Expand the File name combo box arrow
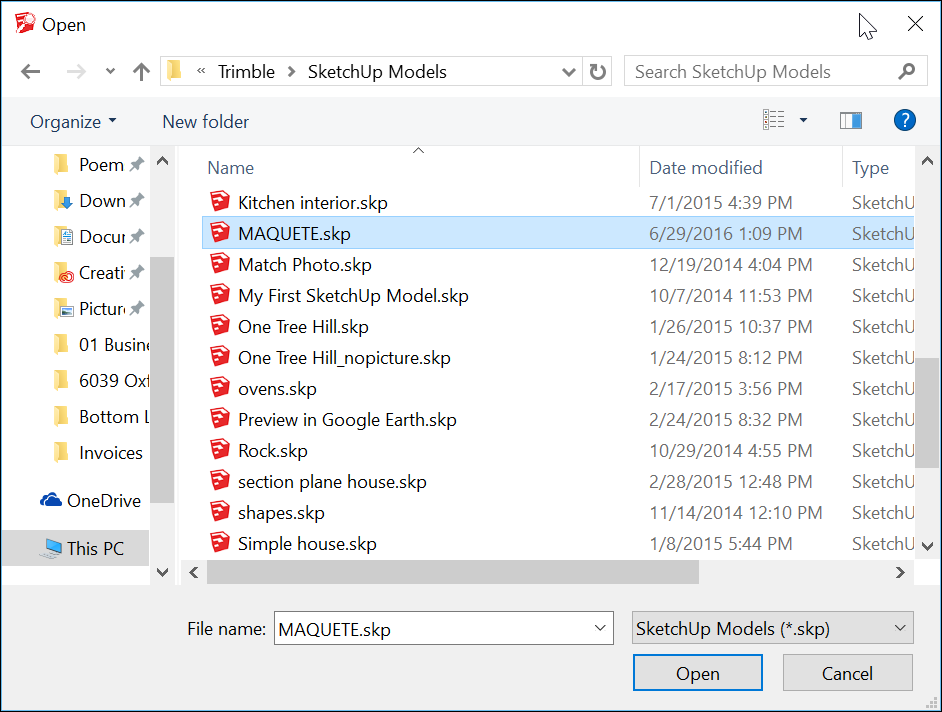The height and width of the screenshot is (712, 942). tap(598, 628)
